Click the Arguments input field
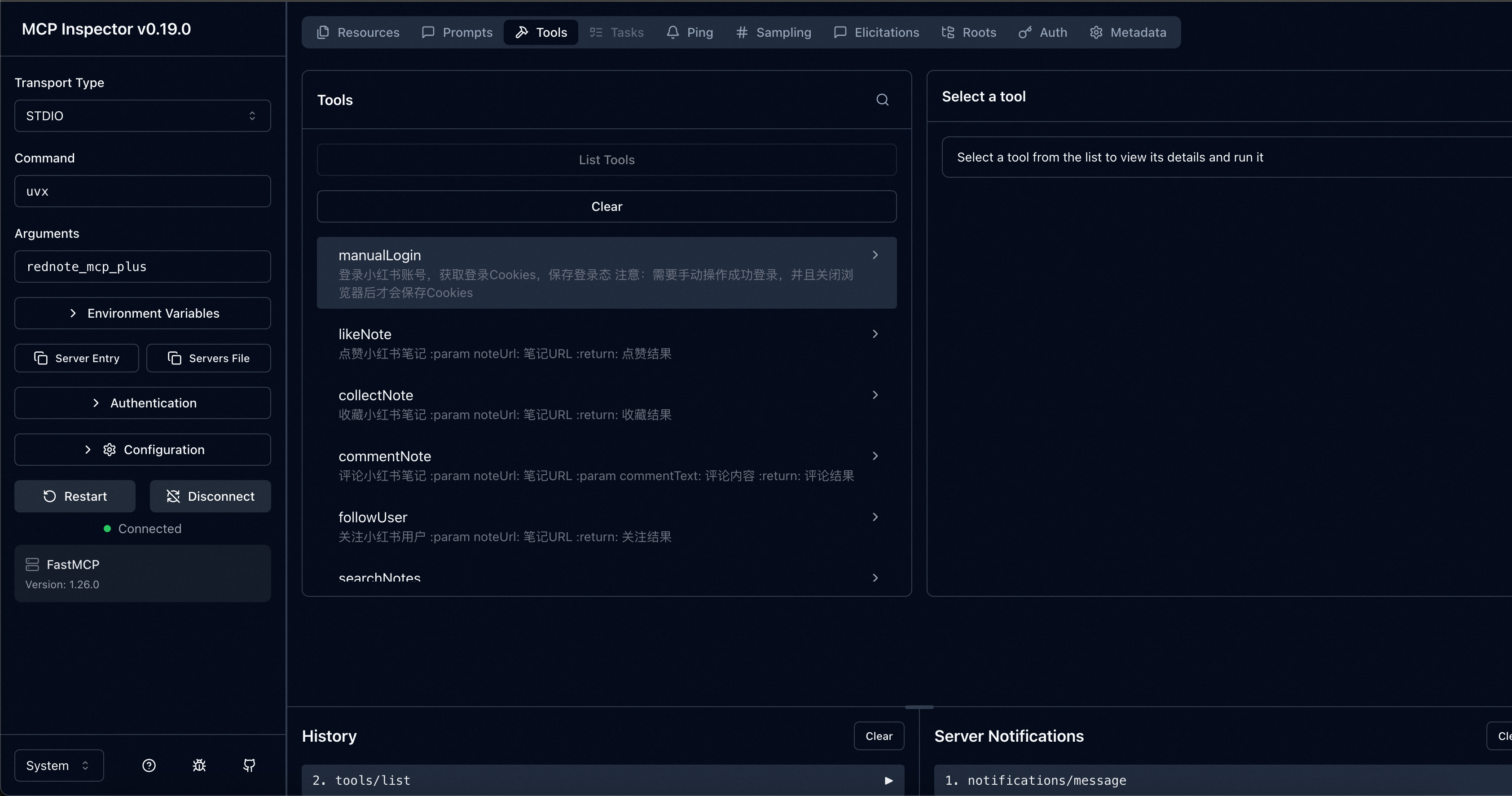 click(x=142, y=267)
